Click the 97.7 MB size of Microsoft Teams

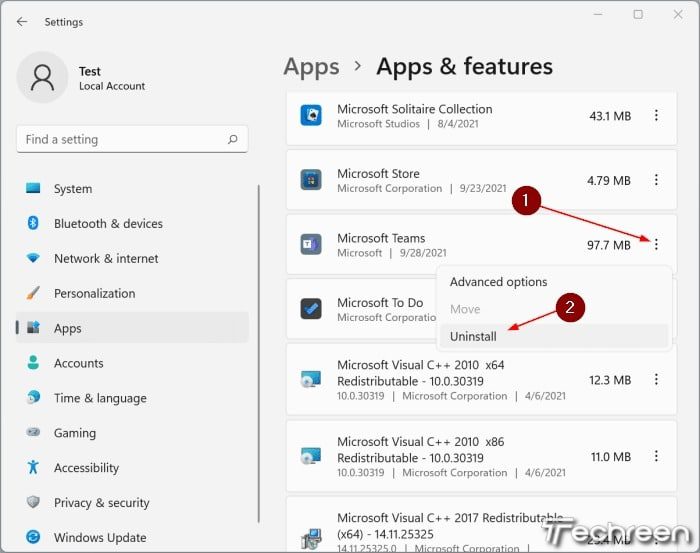609,245
